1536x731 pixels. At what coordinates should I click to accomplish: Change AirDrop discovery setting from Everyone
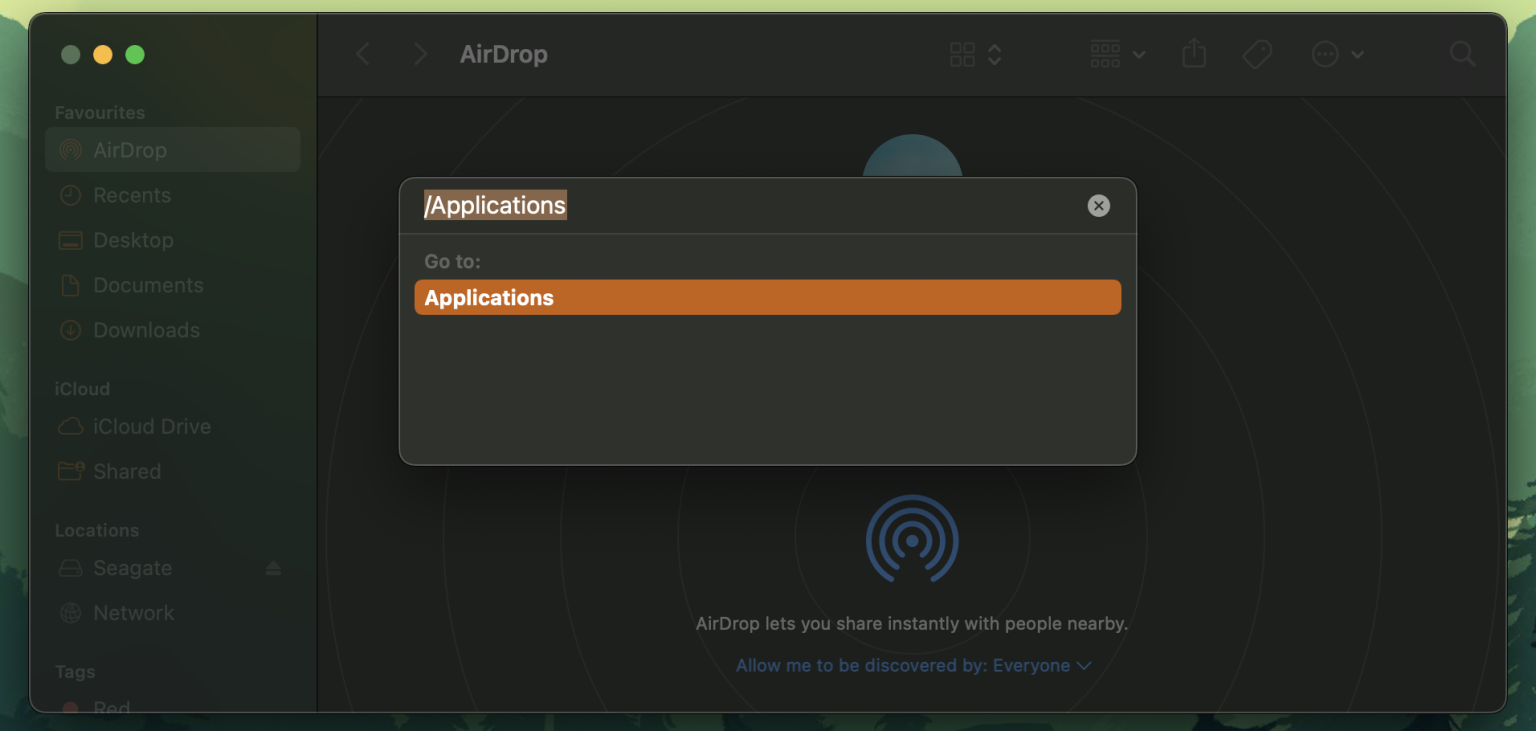pos(913,666)
